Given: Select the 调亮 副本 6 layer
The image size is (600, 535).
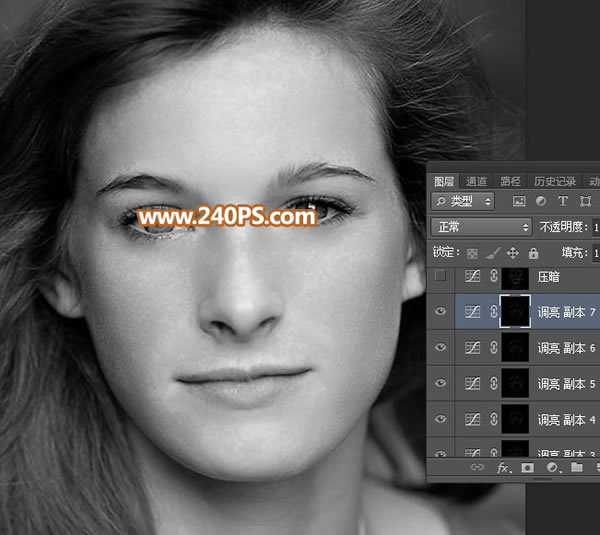Looking at the screenshot, I should (566, 348).
